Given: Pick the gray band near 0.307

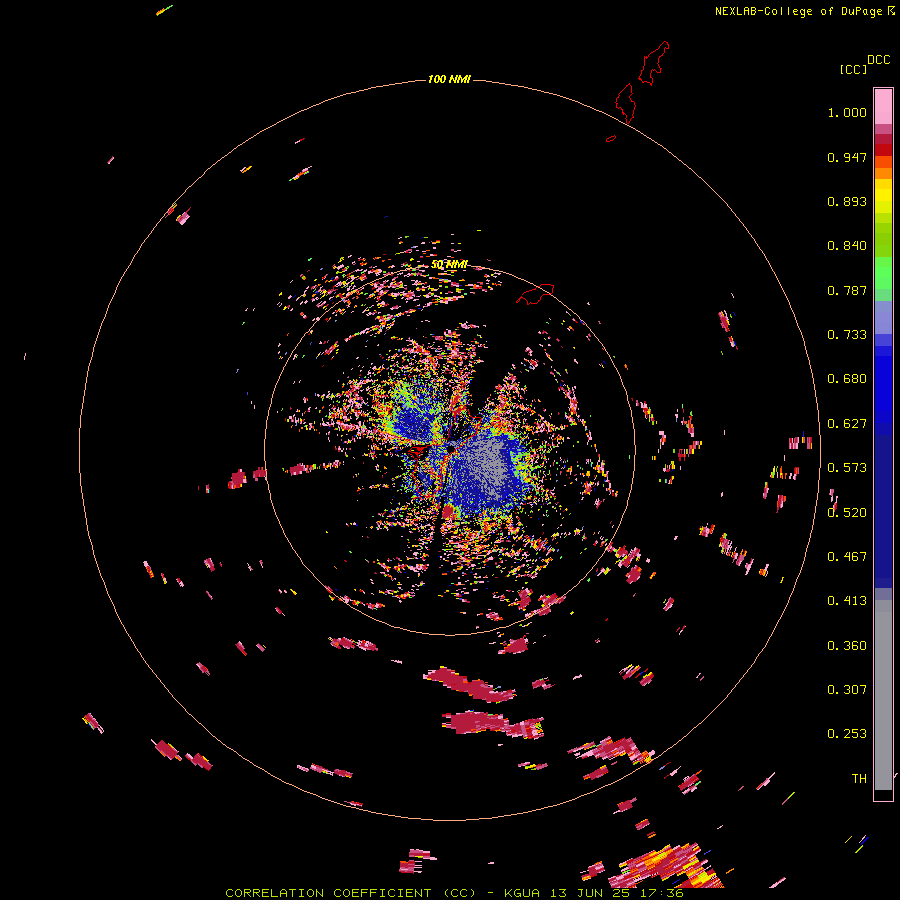Looking at the screenshot, I should tap(883, 695).
